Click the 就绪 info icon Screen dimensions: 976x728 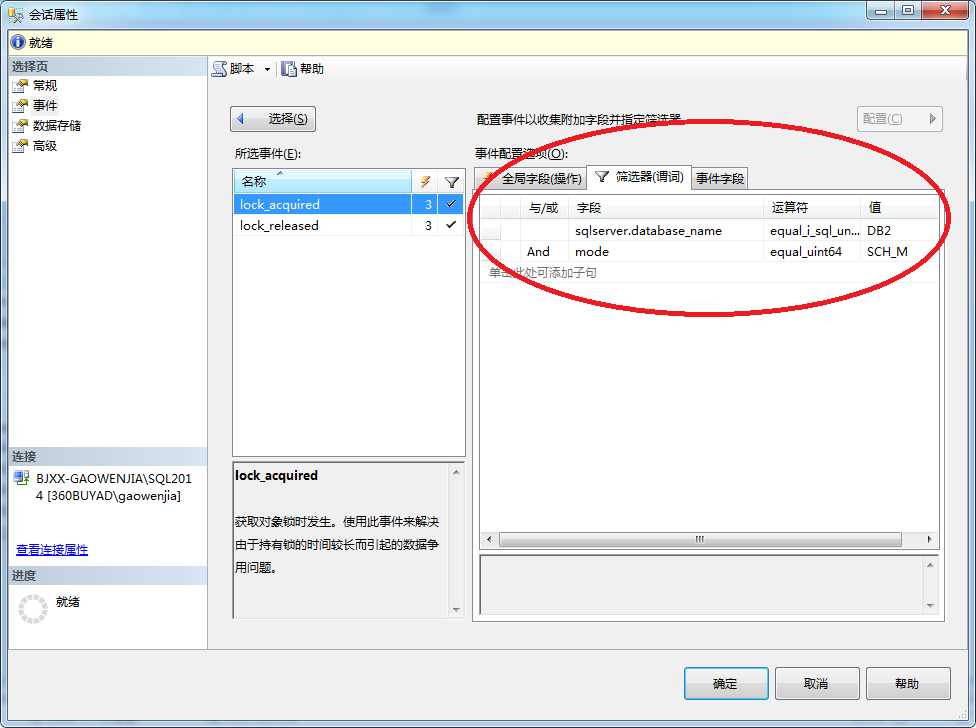point(18,42)
